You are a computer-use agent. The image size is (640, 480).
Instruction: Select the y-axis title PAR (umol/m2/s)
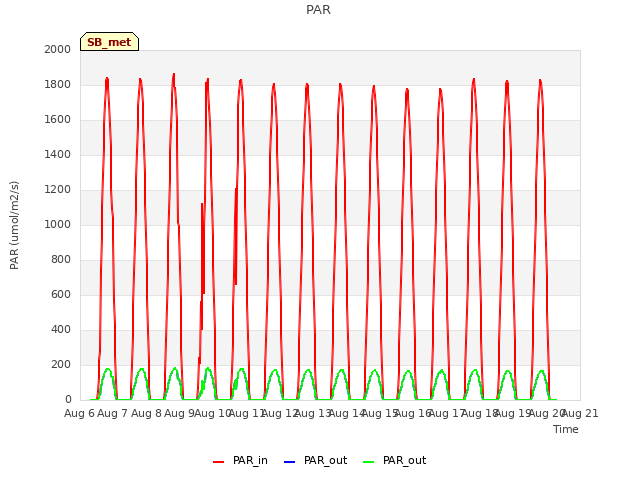[x=14, y=225]
